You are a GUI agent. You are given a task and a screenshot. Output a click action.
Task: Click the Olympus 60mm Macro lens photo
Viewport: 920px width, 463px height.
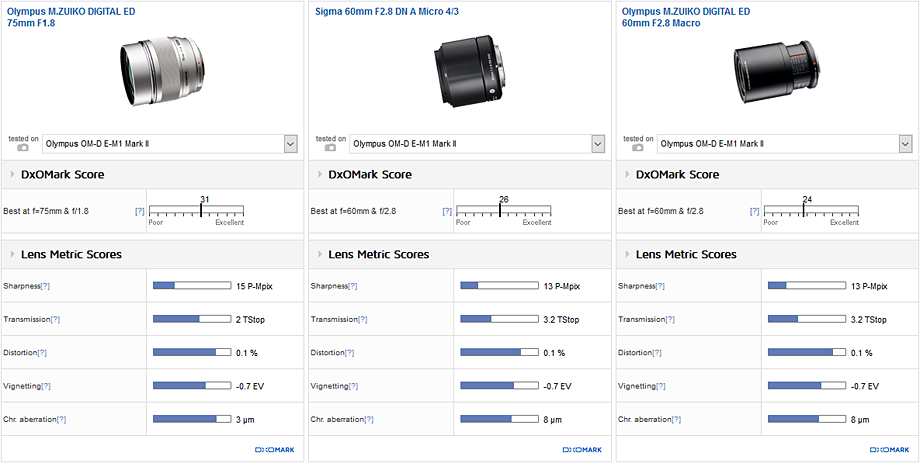tap(779, 71)
